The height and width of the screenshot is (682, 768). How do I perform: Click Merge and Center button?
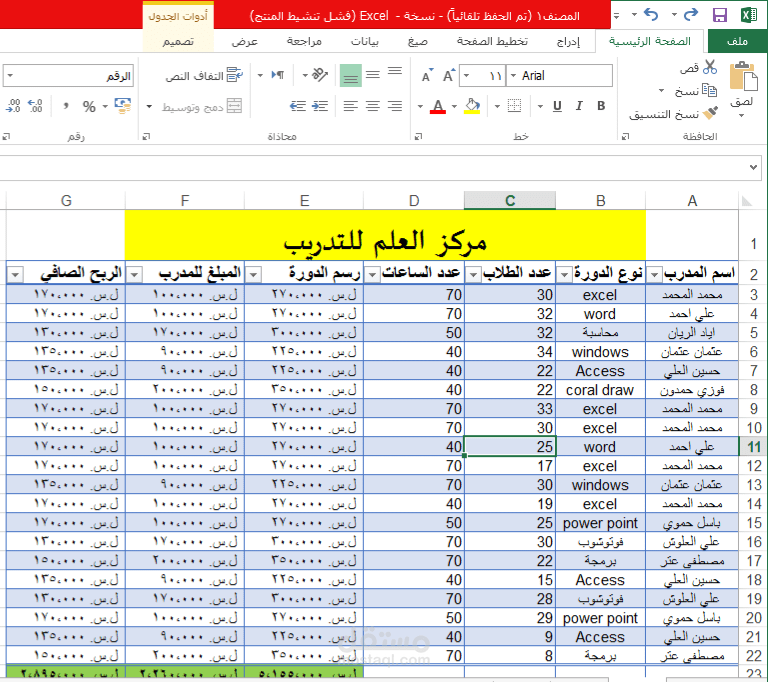(202, 106)
